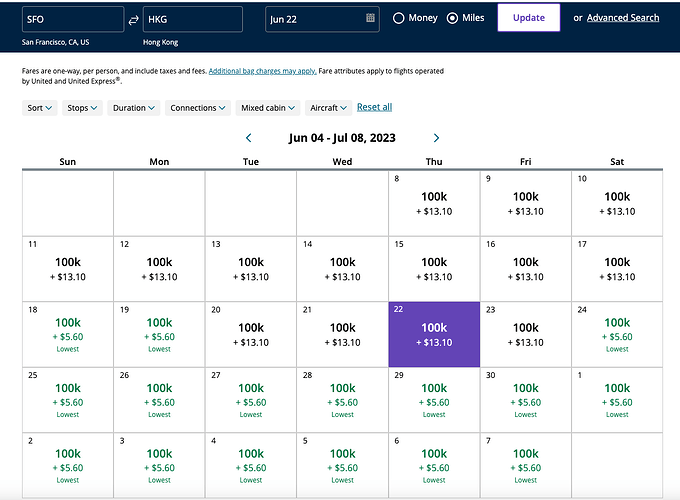
Task: Click the Reset all link
Action: 374,107
